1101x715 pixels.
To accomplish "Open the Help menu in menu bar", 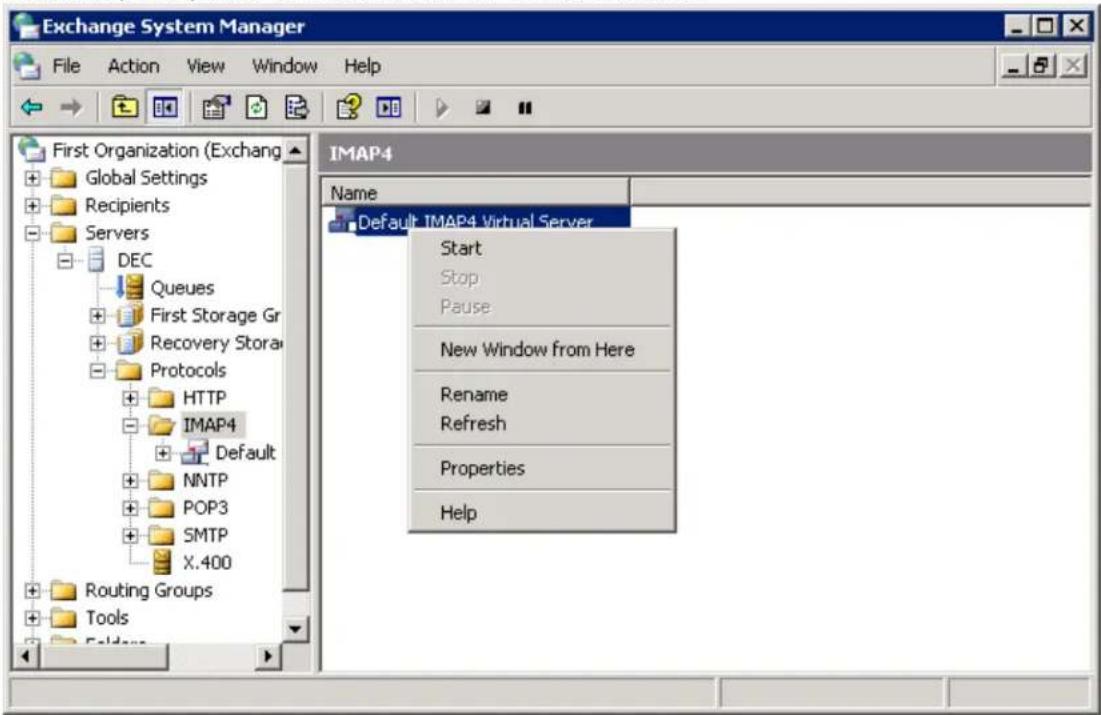I will coord(362,66).
